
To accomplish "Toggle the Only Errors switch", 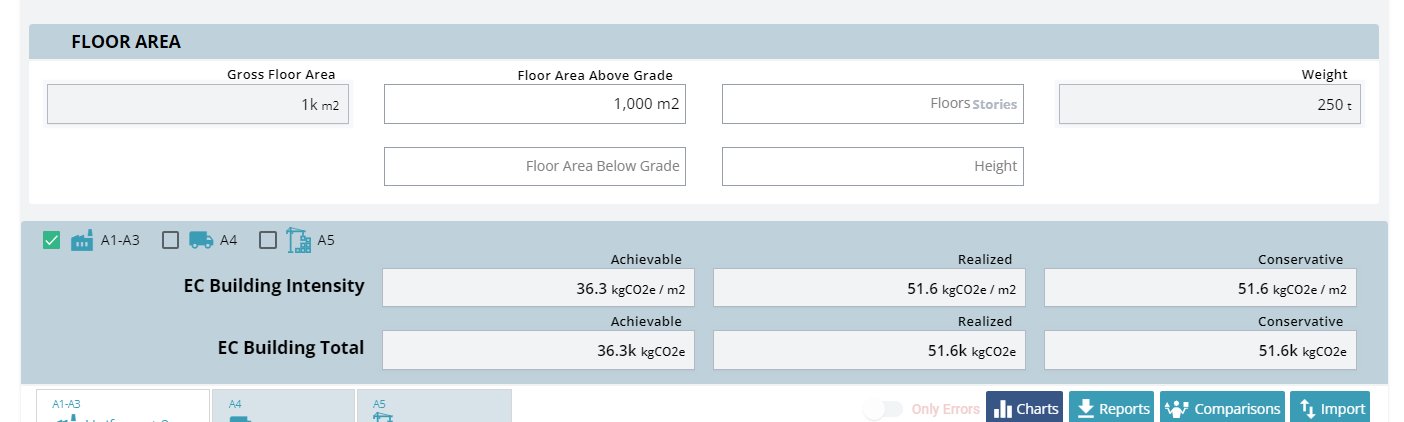I will [x=884, y=409].
